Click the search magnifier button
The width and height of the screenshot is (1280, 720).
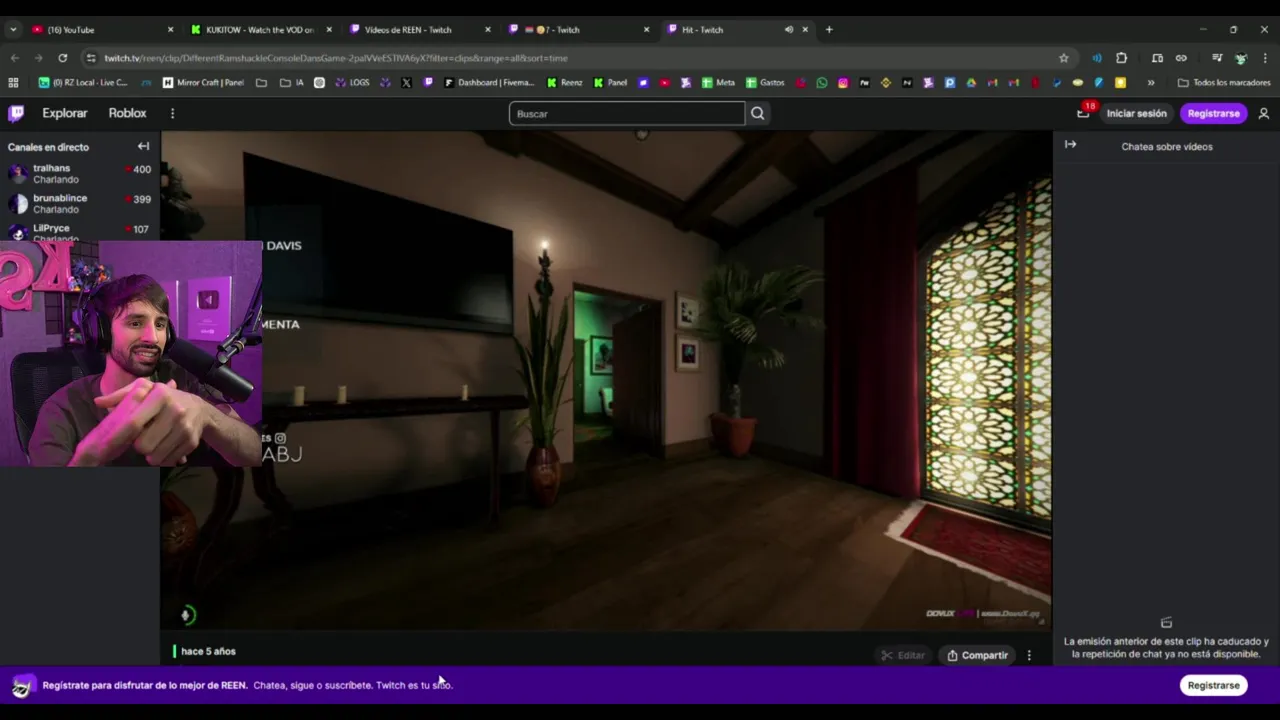(x=758, y=113)
